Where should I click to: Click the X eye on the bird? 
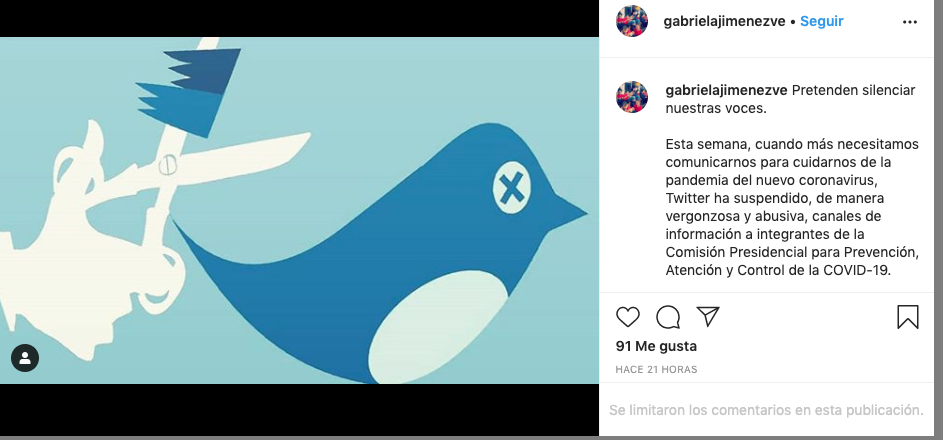(x=512, y=189)
